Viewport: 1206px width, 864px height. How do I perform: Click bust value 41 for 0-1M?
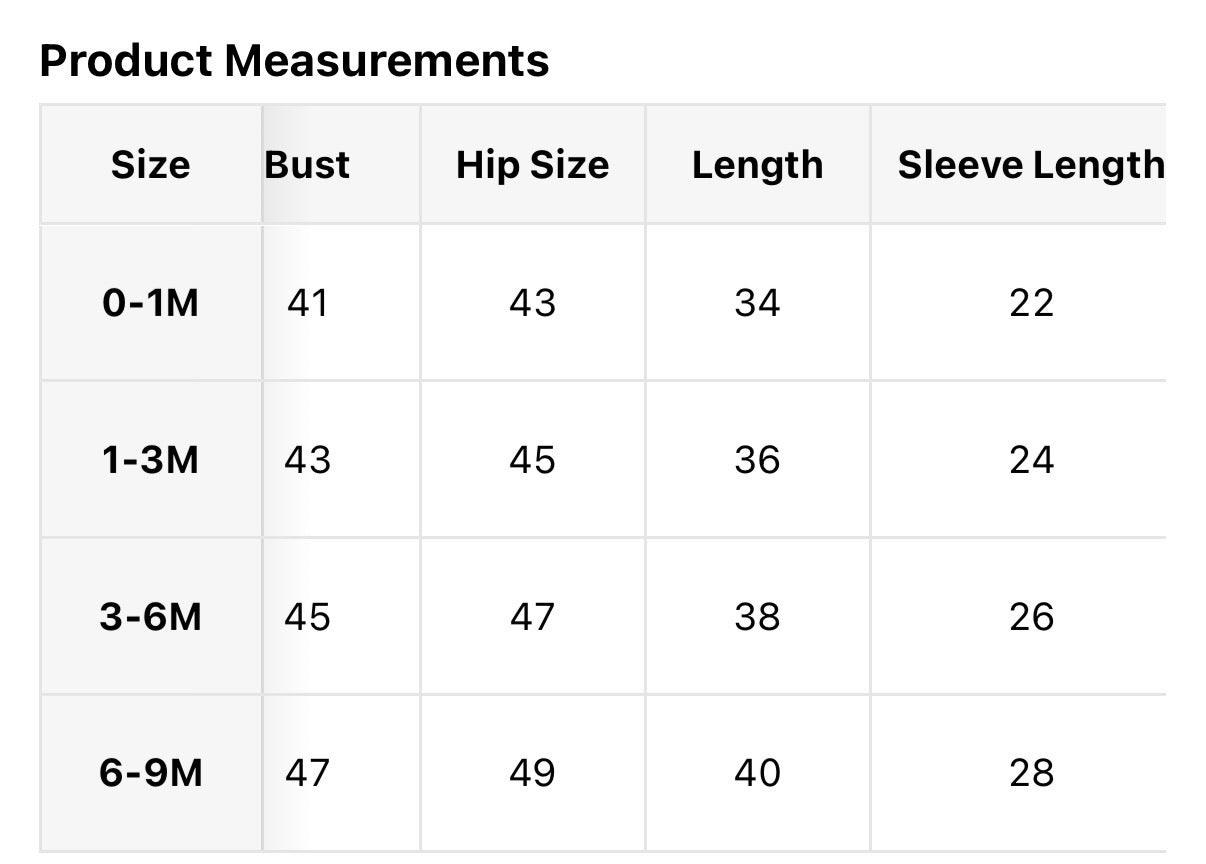click(307, 303)
